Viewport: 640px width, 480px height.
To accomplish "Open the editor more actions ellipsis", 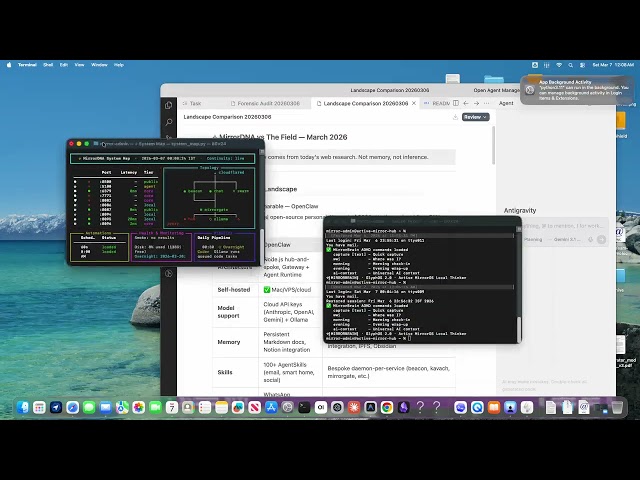I will [486, 103].
